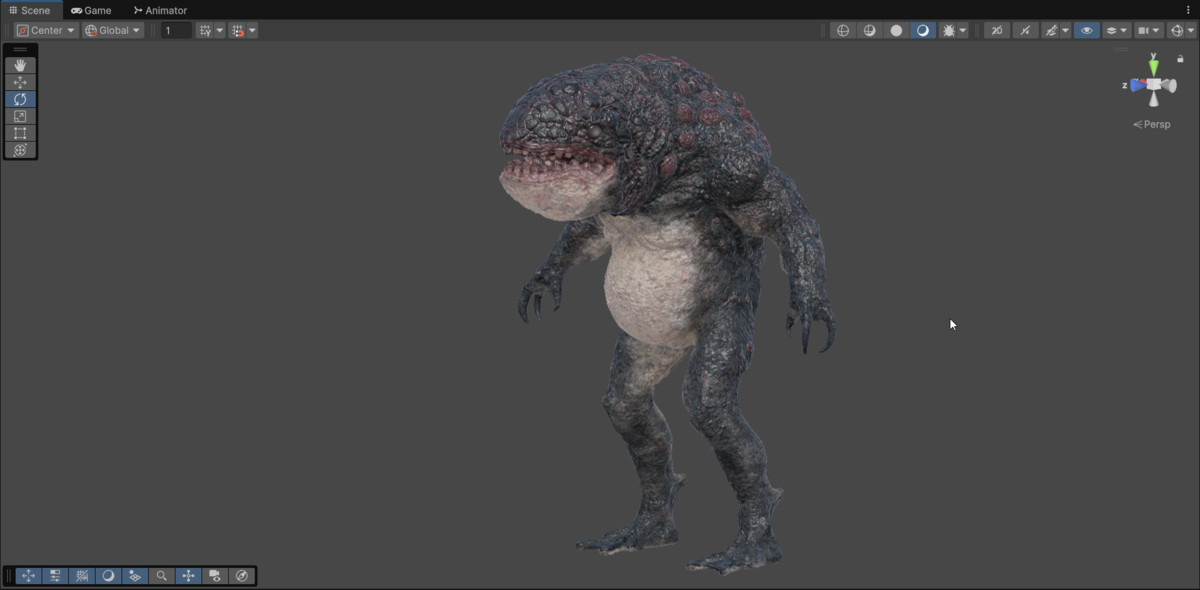Click the bottom overlay bar drag handle
Image resolution: width=1200 pixels, height=590 pixels.
coord(10,576)
